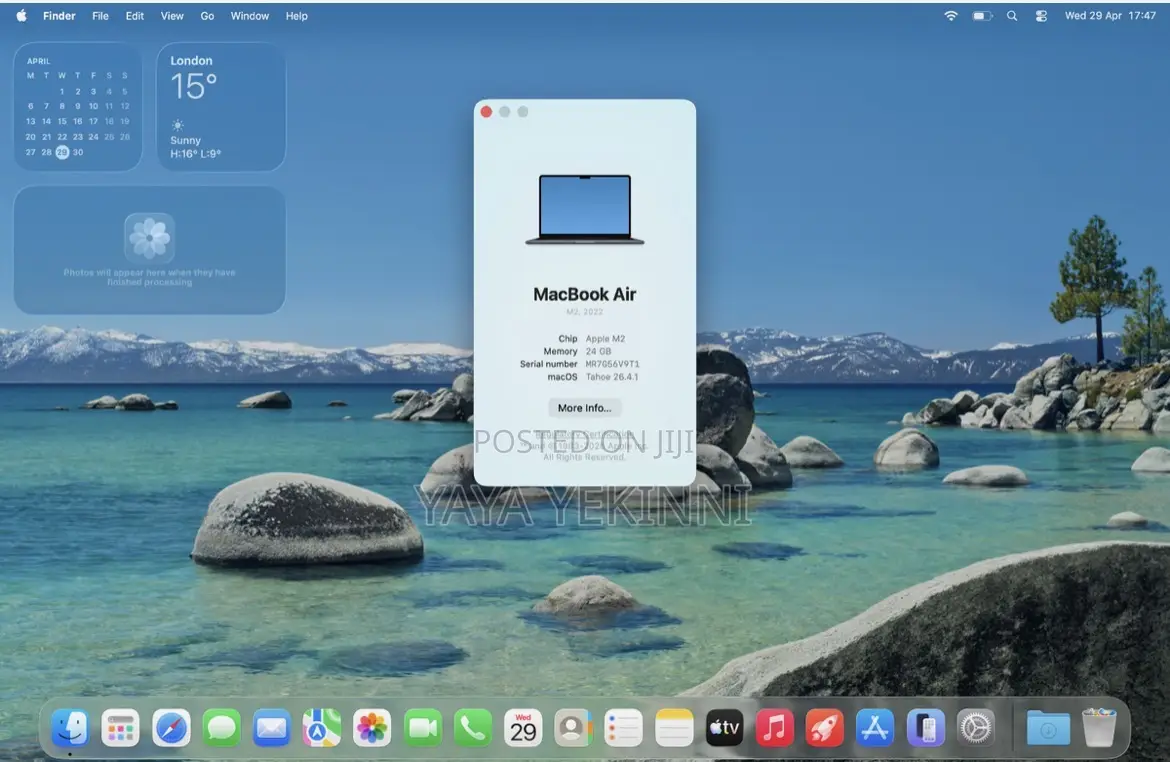Open the Edit menu

[x=134, y=16]
